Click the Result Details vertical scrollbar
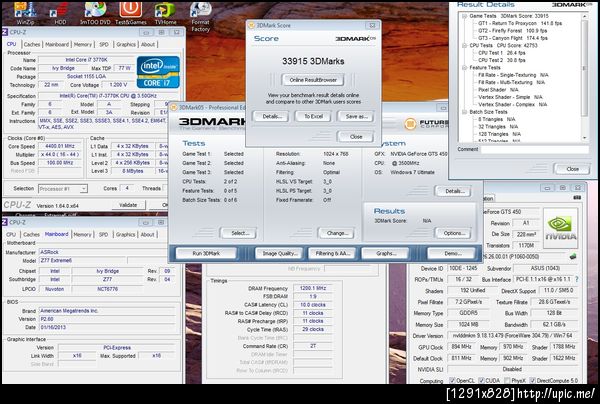This screenshot has height=404, width=600. 584,77
